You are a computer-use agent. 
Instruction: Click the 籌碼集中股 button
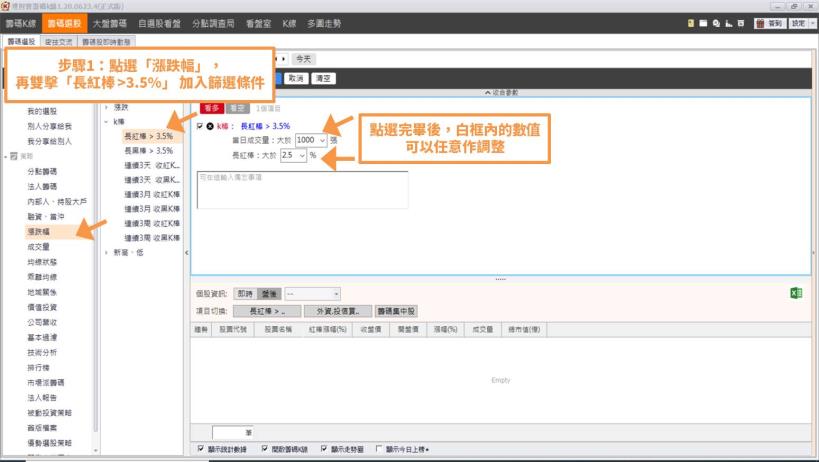(x=396, y=311)
